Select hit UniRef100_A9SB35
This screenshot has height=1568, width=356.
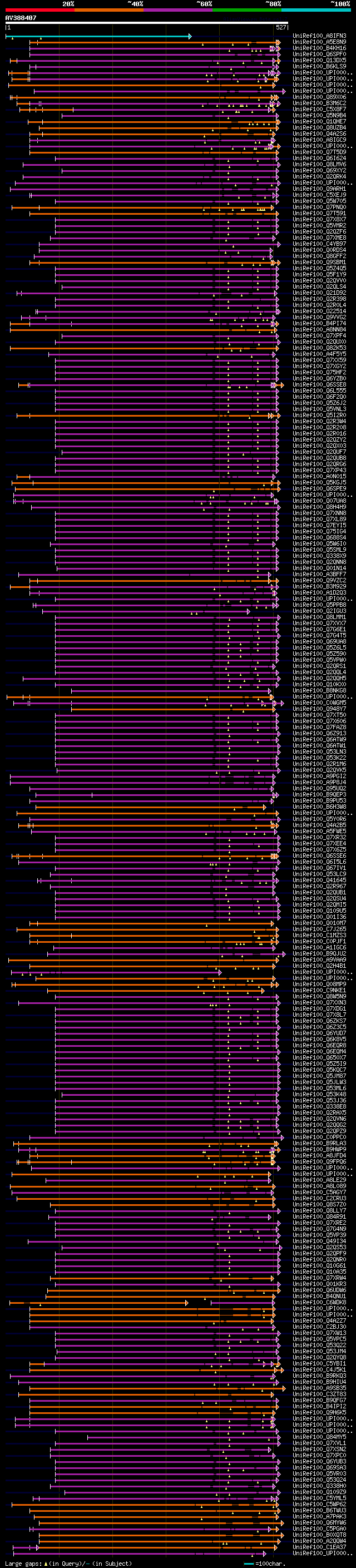tap(319, 1388)
